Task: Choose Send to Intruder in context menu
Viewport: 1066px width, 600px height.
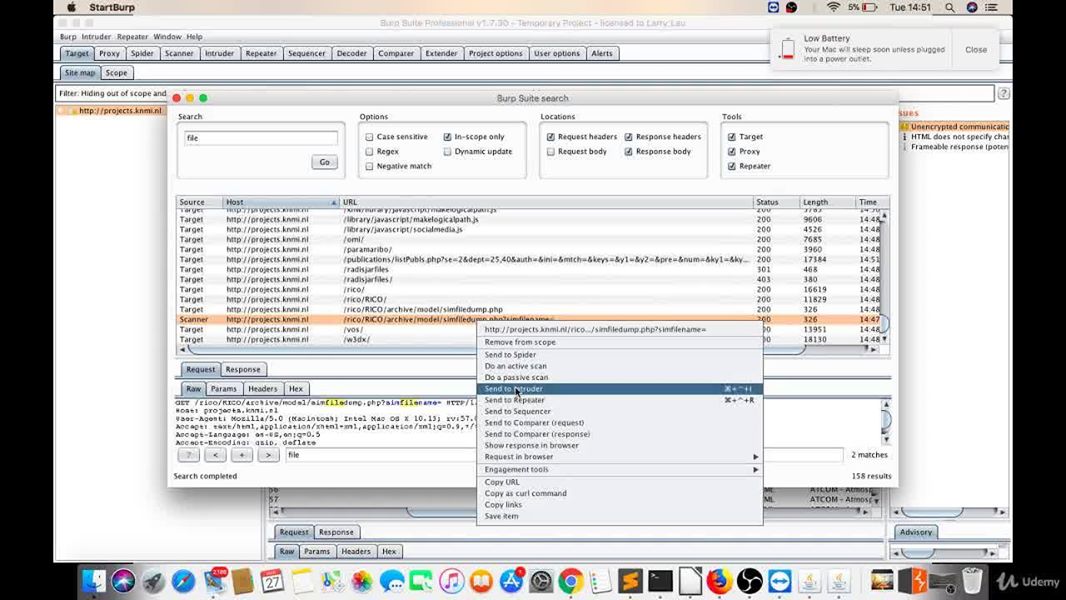Action: 619,389
